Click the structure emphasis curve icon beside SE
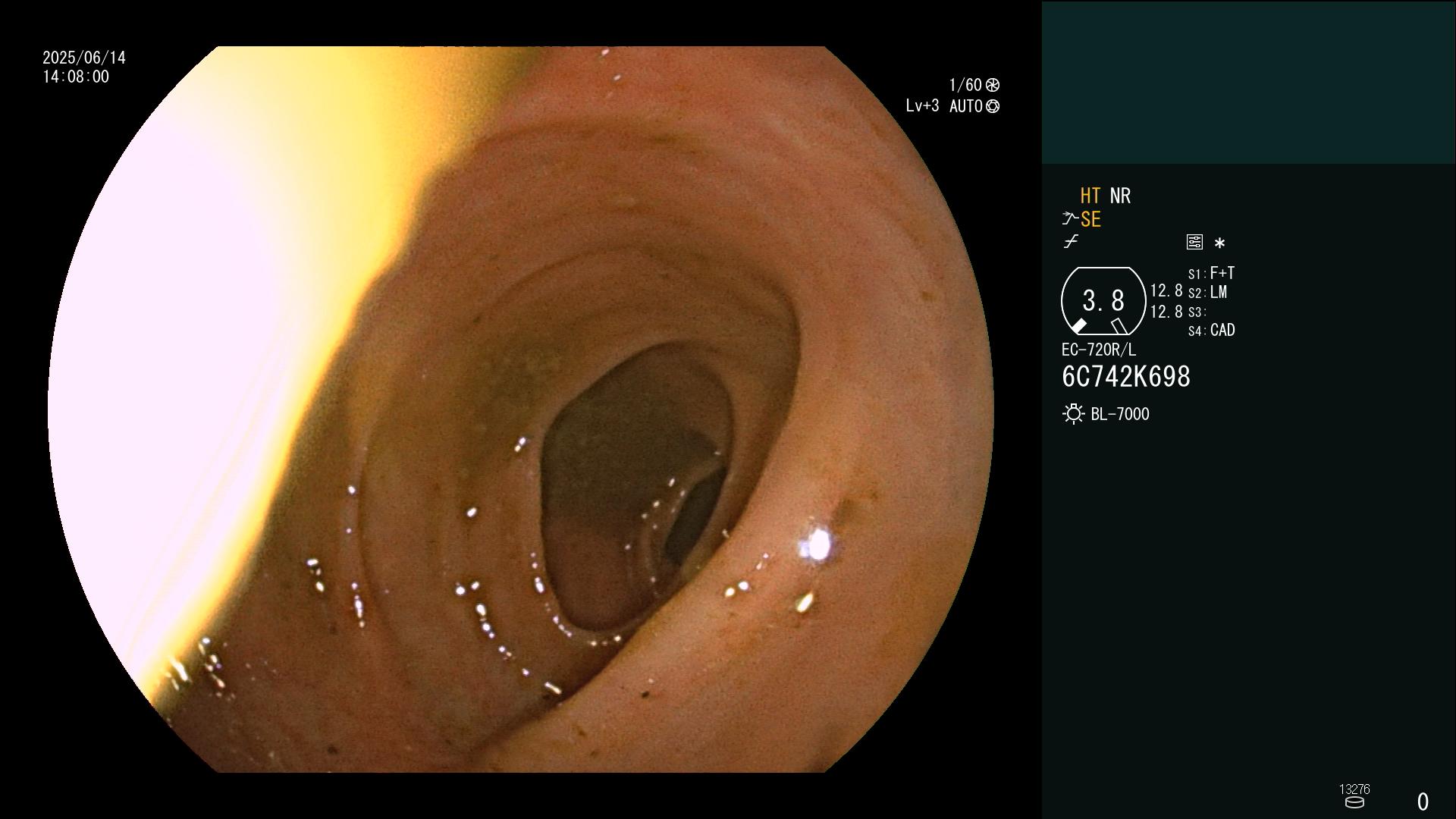This screenshot has width=1456, height=819. [1069, 219]
